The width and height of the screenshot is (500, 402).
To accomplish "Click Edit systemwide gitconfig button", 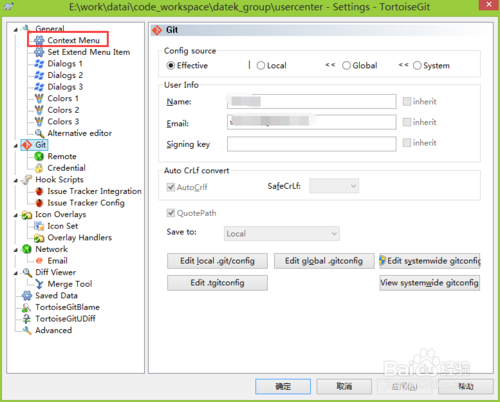I will point(430,261).
